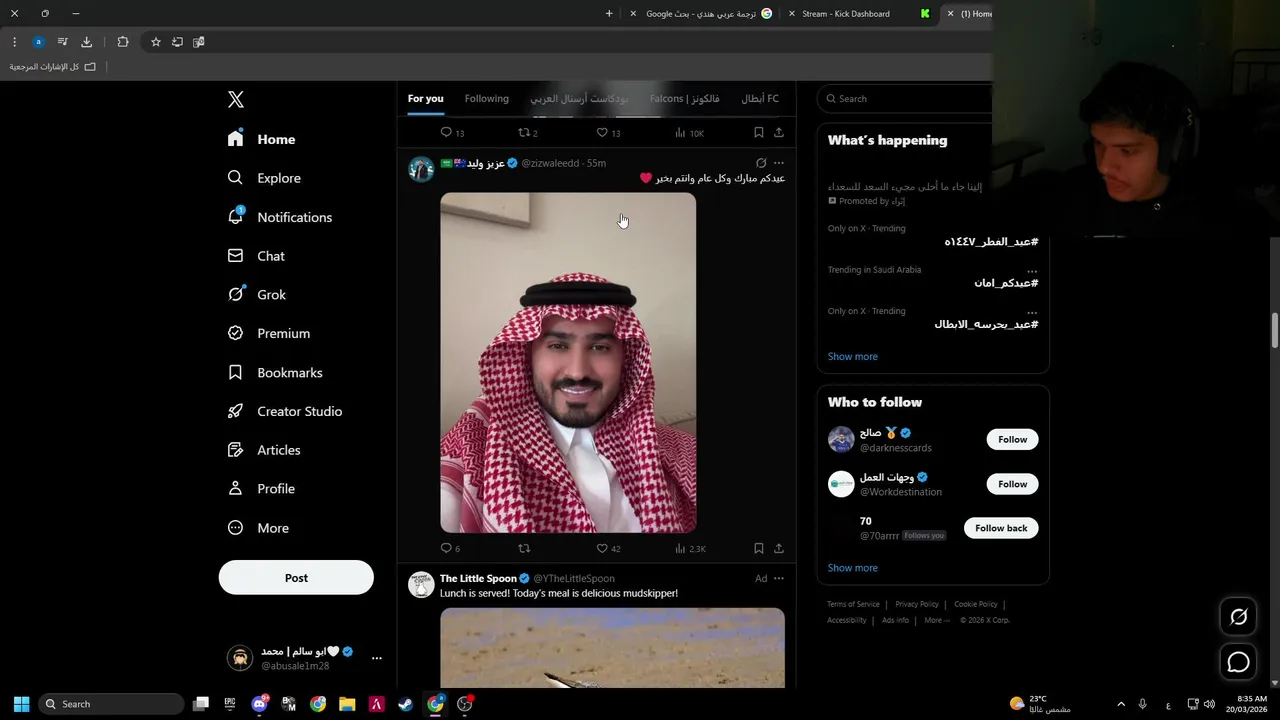Open Profile from the sidebar

coord(261,489)
